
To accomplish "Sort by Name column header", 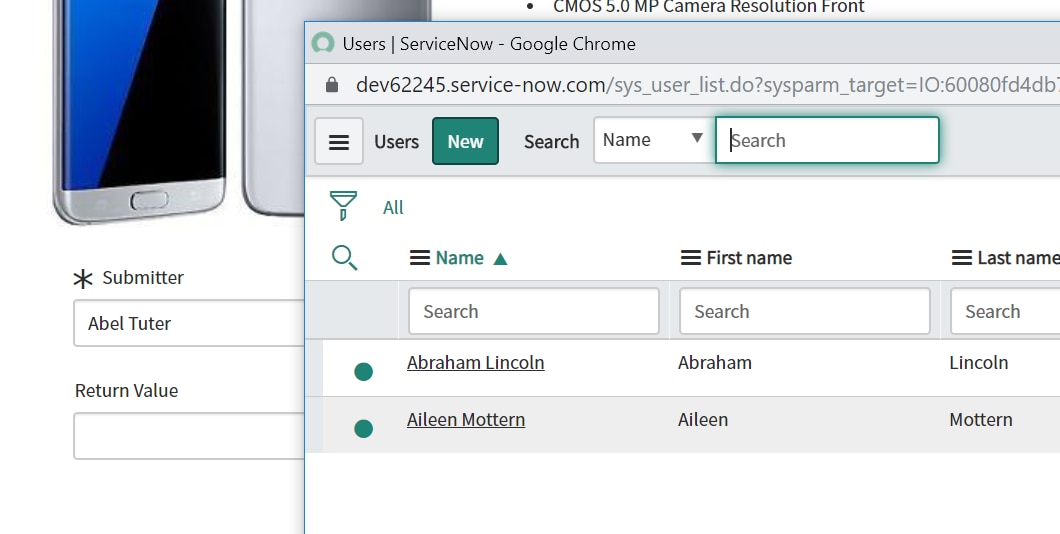I will point(460,258).
